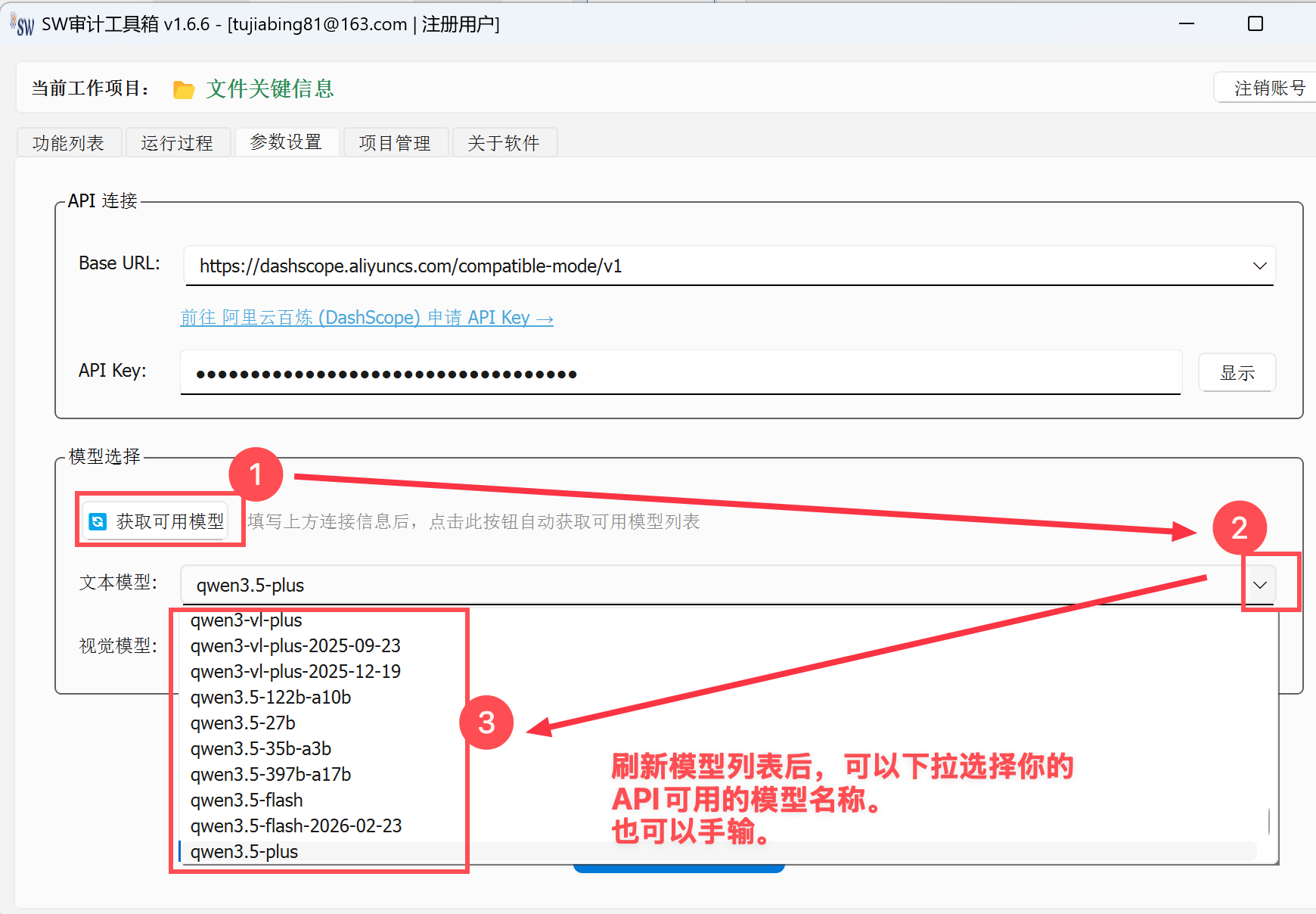Click the refresh icon on 获取可用模型

click(x=98, y=521)
